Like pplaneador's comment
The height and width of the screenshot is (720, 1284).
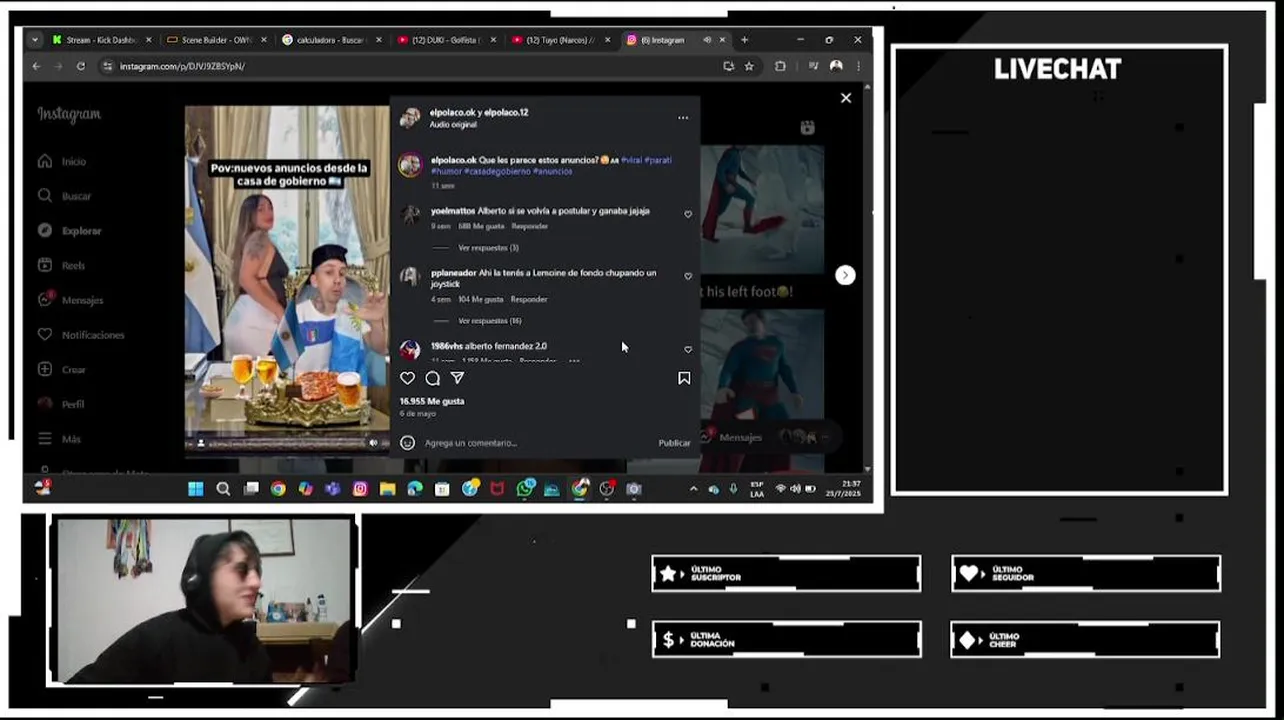(x=688, y=276)
